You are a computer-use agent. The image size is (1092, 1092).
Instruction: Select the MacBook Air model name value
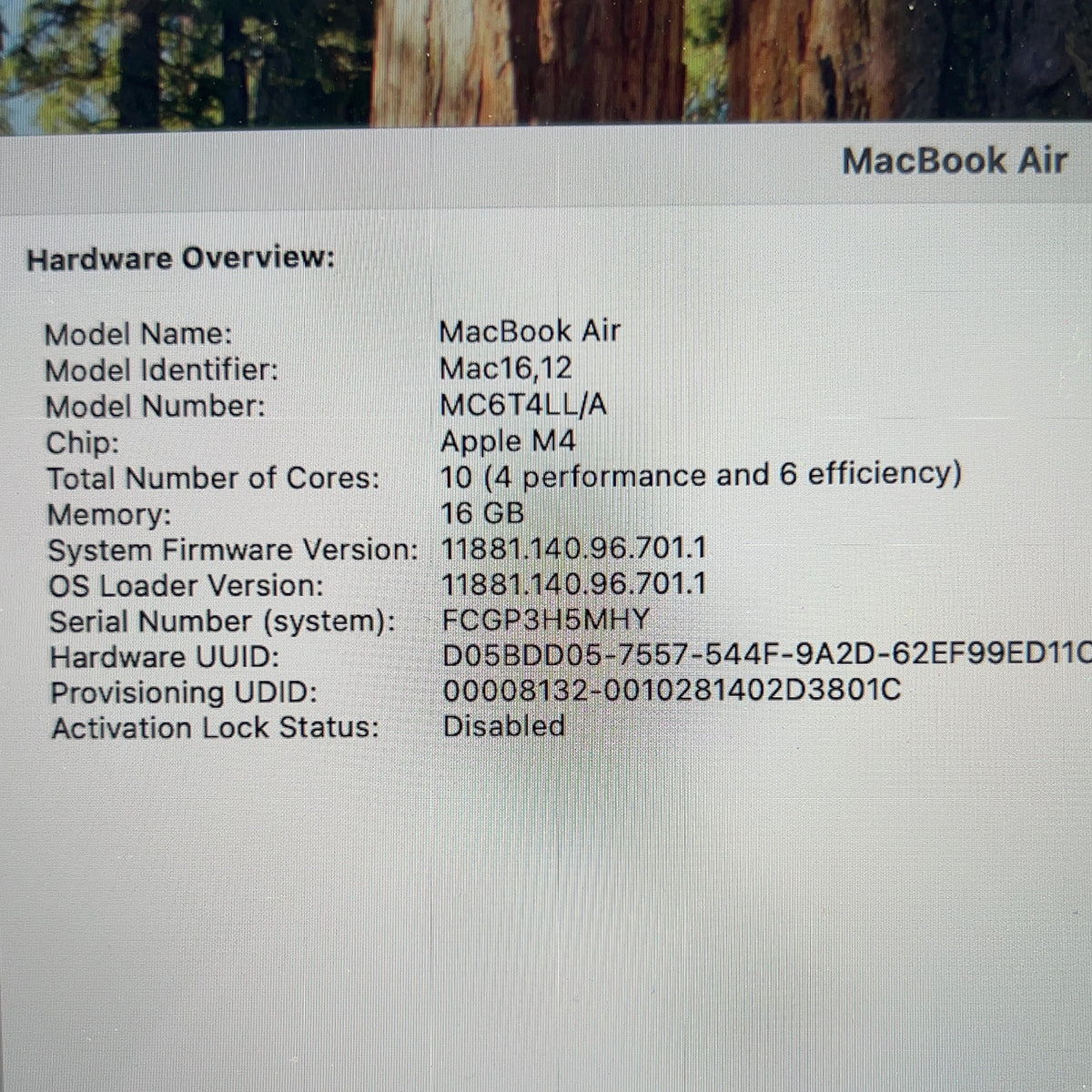click(530, 331)
